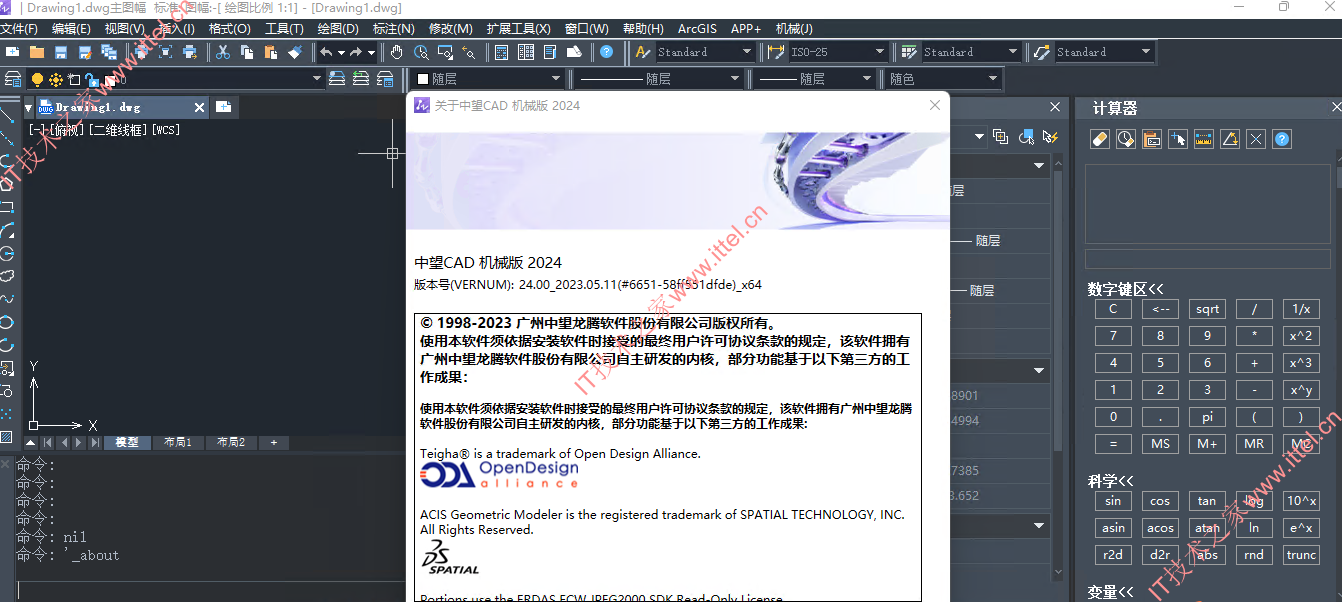The image size is (1342, 602).
Task: Collapse the 数字键区 section
Action: [x=1126, y=289]
